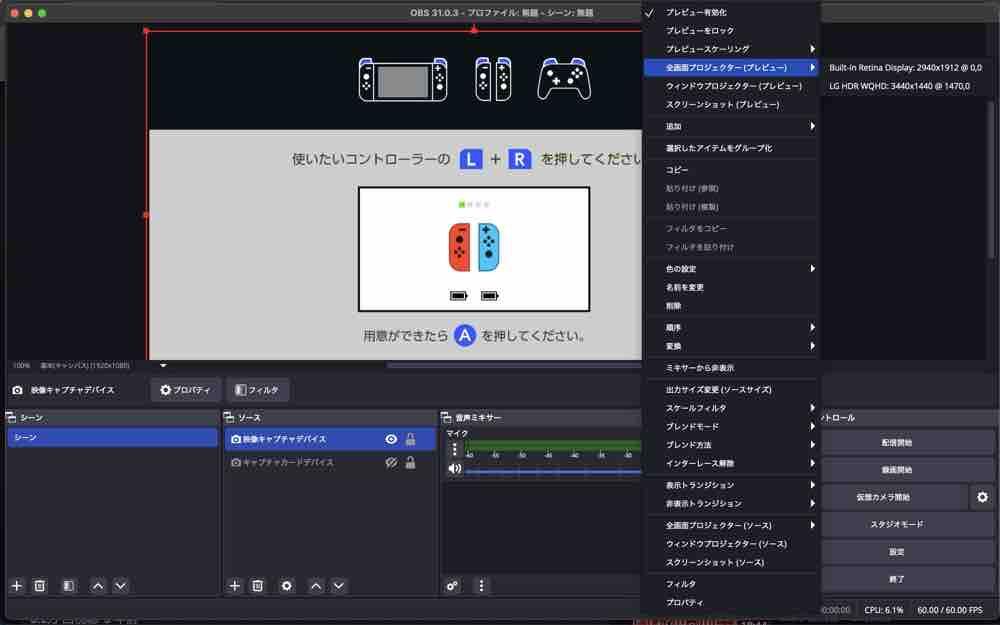
Task: Expand 変換 submenu
Action: pyautogui.click(x=731, y=346)
